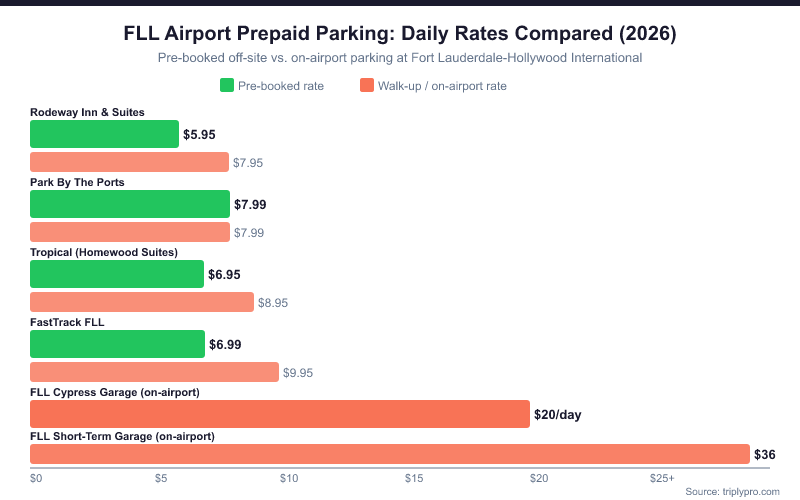Click the chart title about FLL Prepaid Parking
Screen dimensions: 800x500
400,33
